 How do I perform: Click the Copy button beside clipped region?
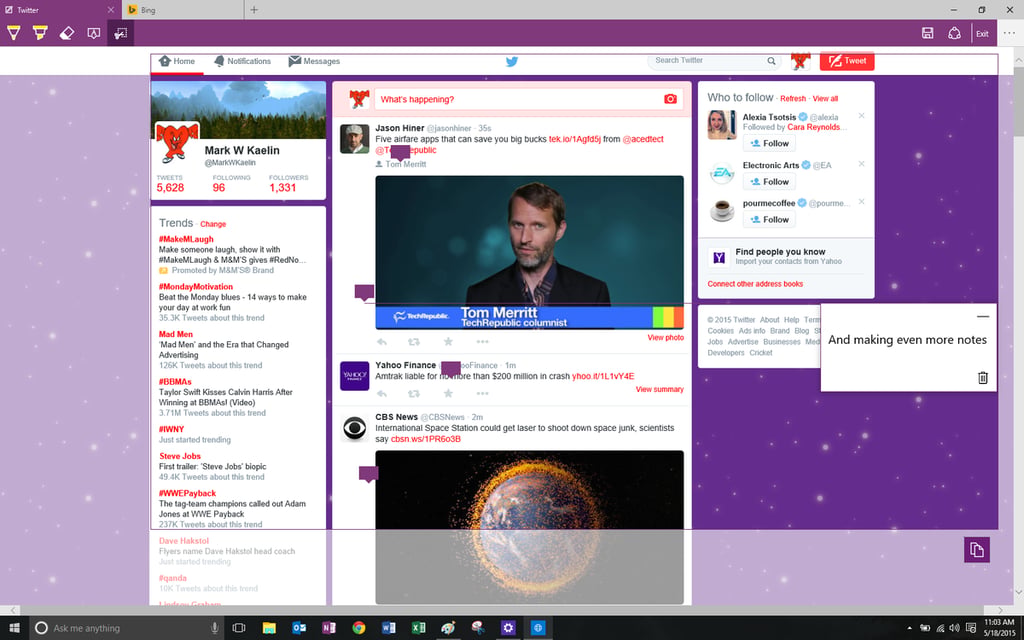click(977, 550)
